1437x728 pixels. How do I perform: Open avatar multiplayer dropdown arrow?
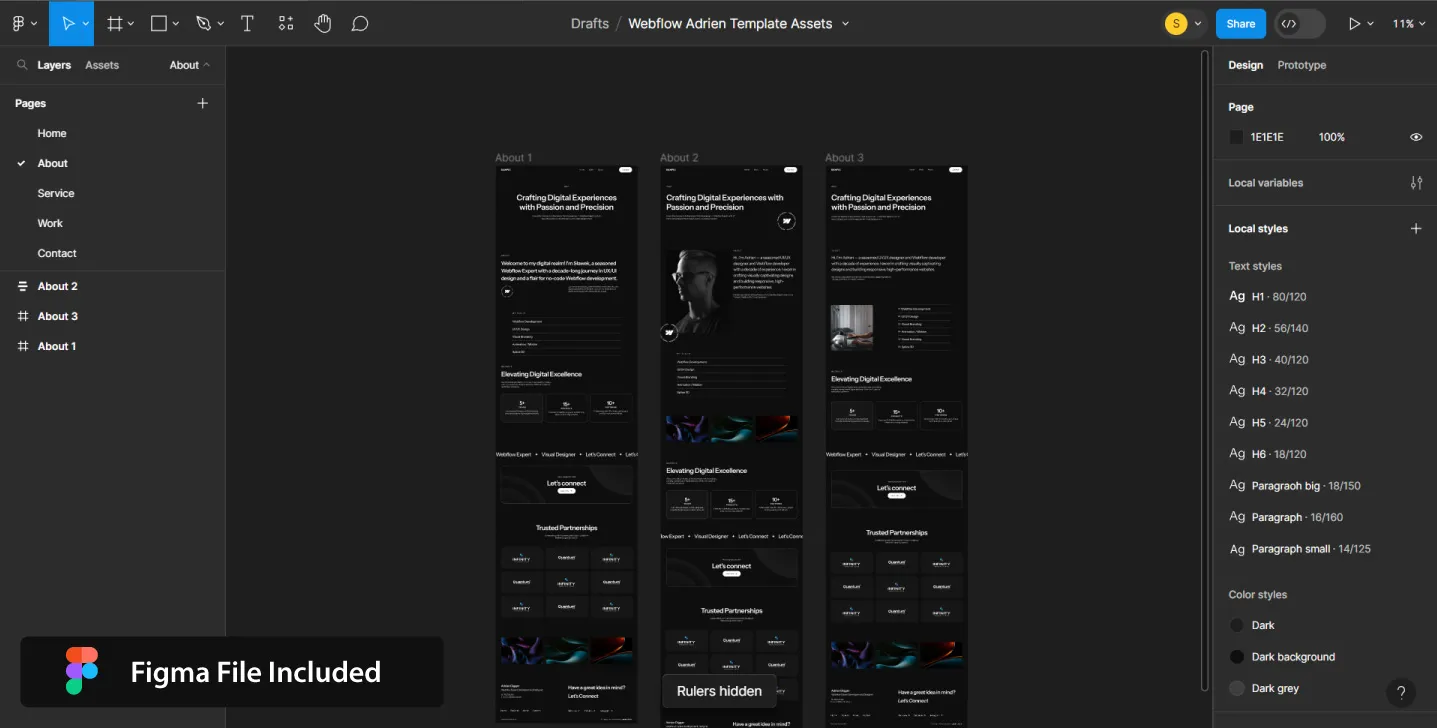click(1198, 24)
